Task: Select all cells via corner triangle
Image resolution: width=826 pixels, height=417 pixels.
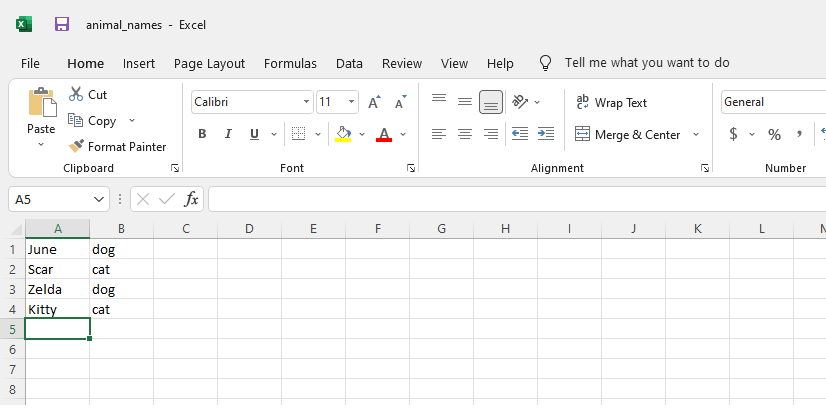Action: [x=17, y=229]
